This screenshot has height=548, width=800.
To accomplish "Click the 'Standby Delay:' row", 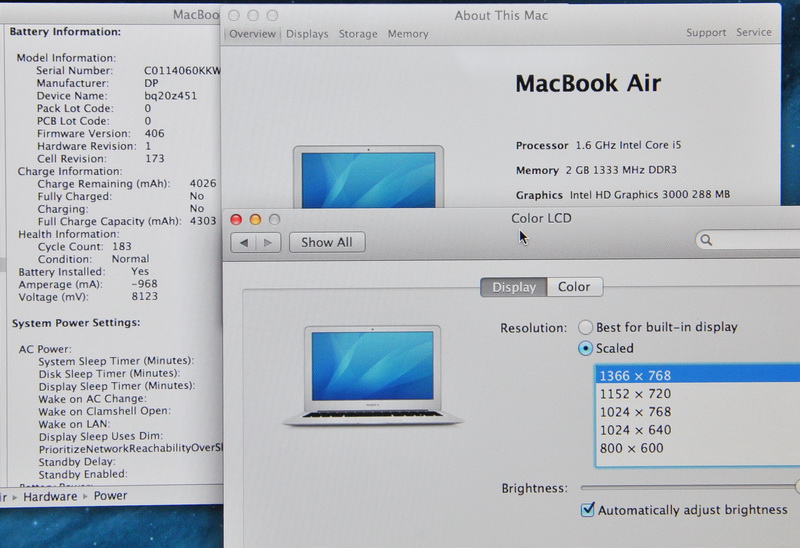I will coord(77,462).
